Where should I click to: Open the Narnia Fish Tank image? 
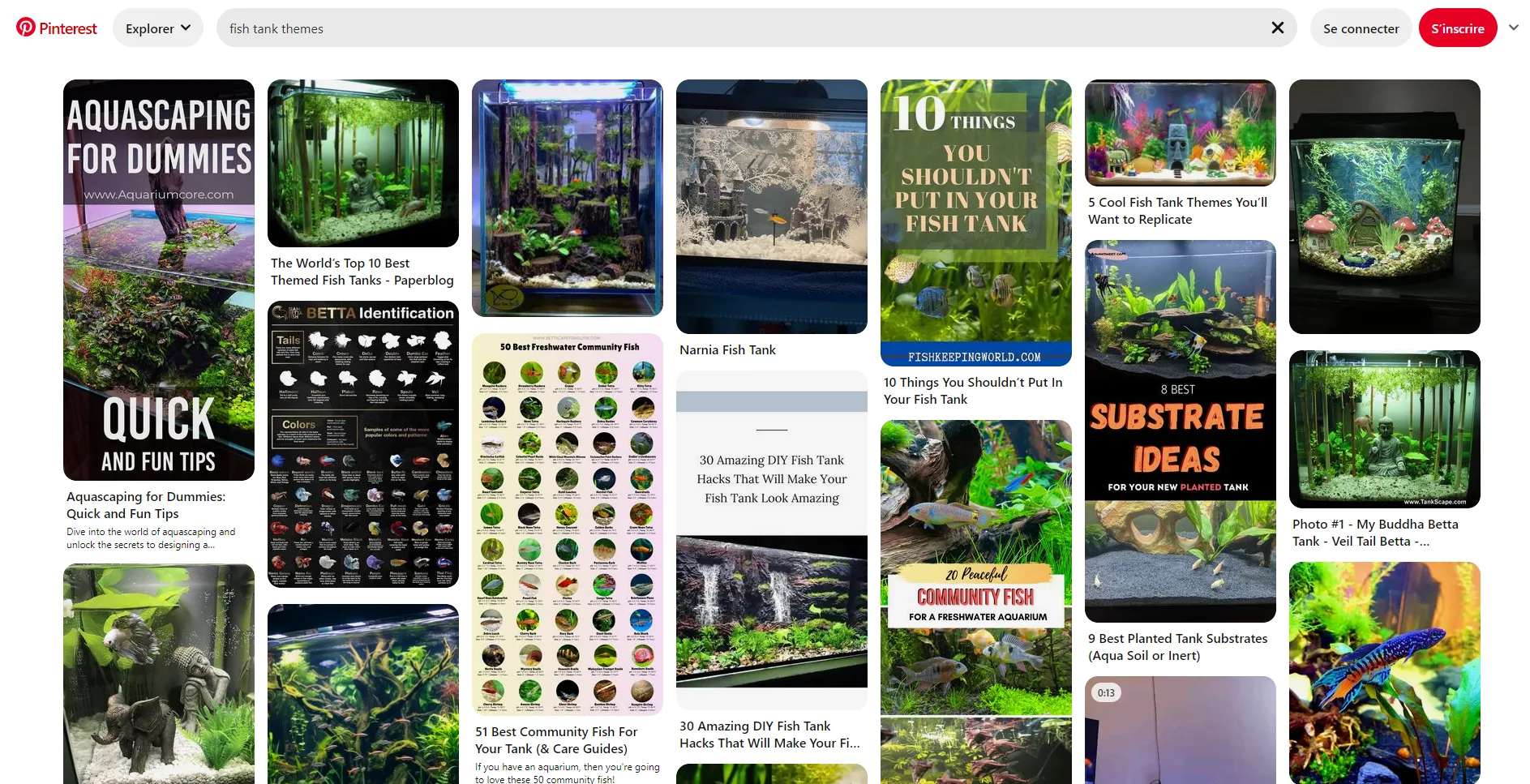772,206
